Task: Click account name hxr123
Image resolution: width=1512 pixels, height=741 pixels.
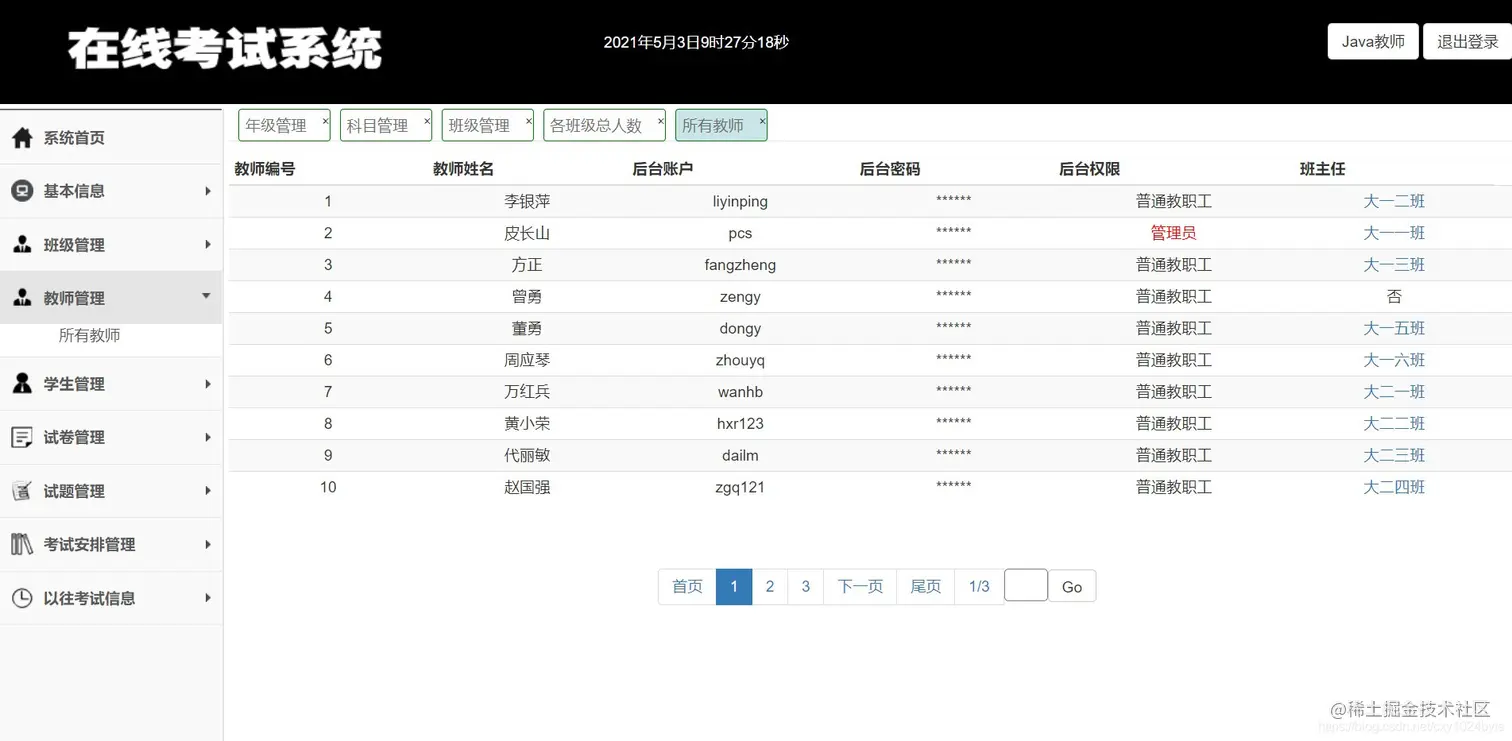Action: [740, 424]
